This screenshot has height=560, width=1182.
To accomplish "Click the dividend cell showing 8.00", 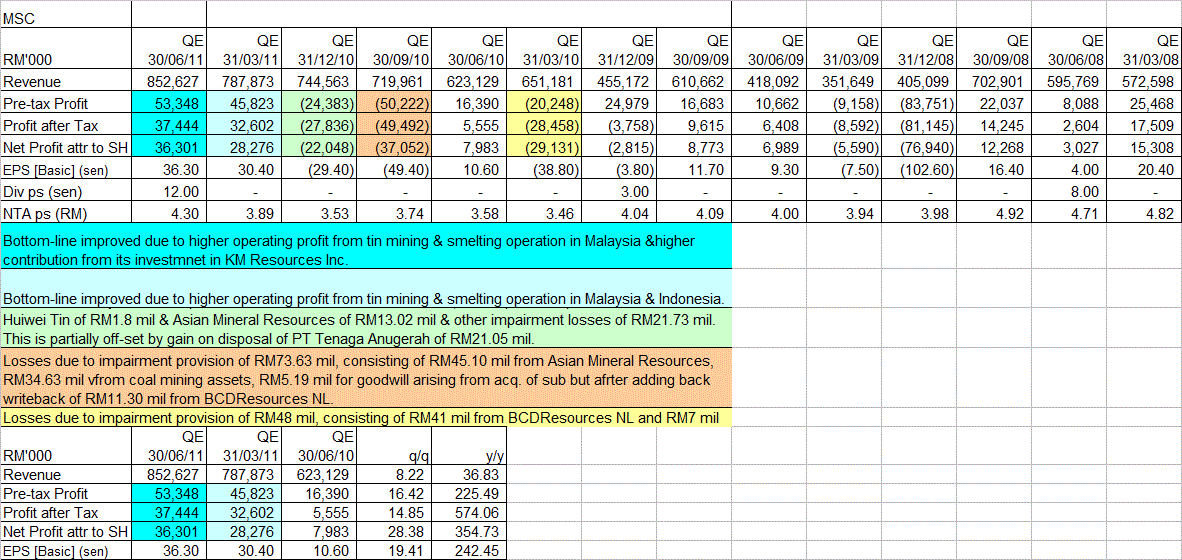I will pyautogui.click(x=1068, y=192).
